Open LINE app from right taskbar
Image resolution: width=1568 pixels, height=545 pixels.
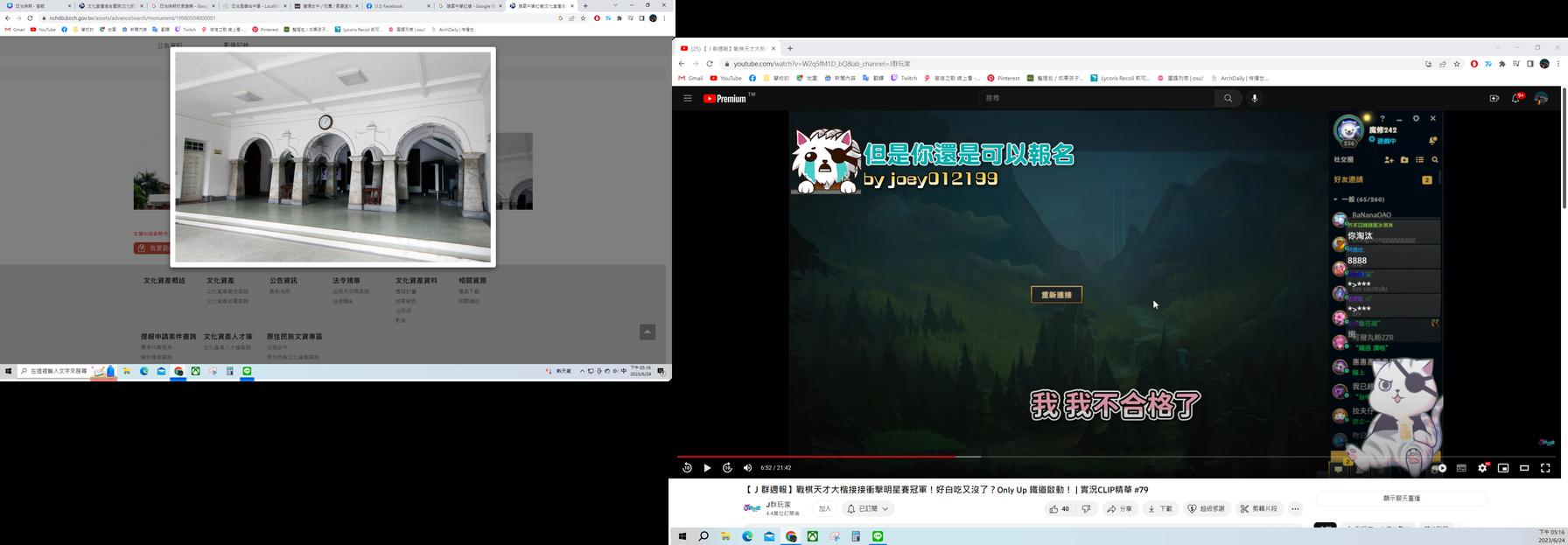[x=878, y=536]
